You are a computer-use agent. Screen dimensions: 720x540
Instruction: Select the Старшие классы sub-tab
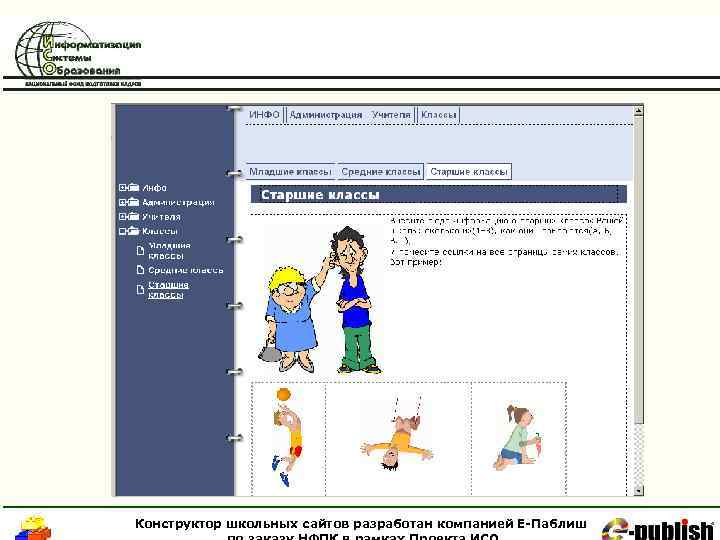point(469,172)
